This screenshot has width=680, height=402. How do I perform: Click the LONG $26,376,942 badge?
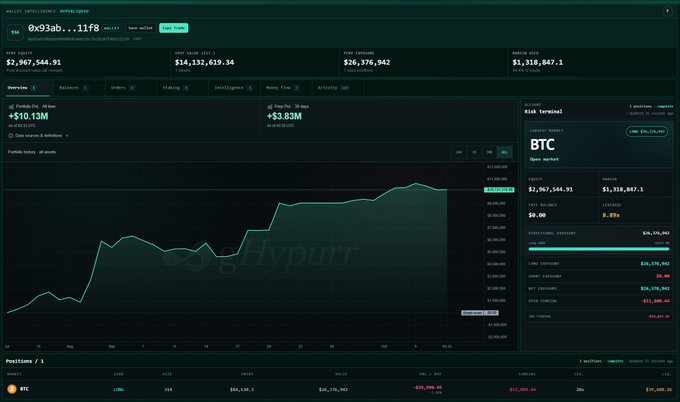coord(647,131)
